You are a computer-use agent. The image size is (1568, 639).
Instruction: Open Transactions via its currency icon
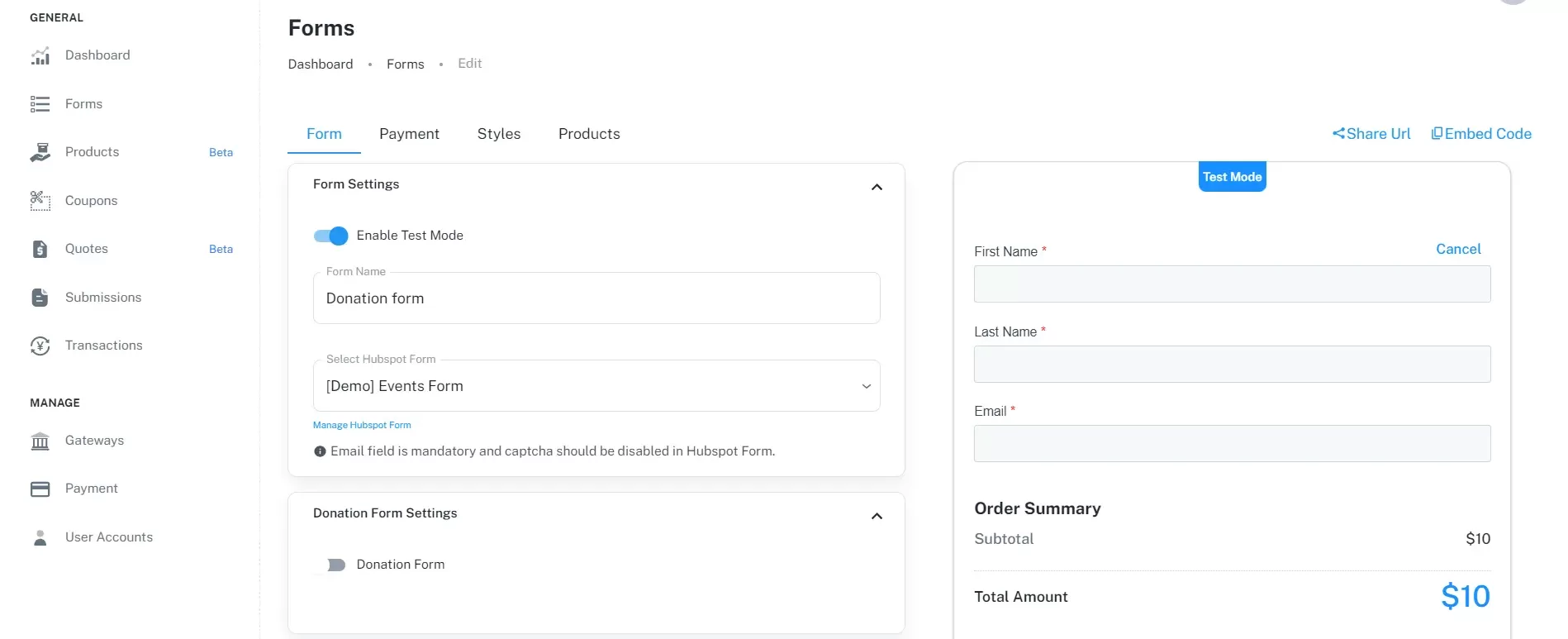40,346
